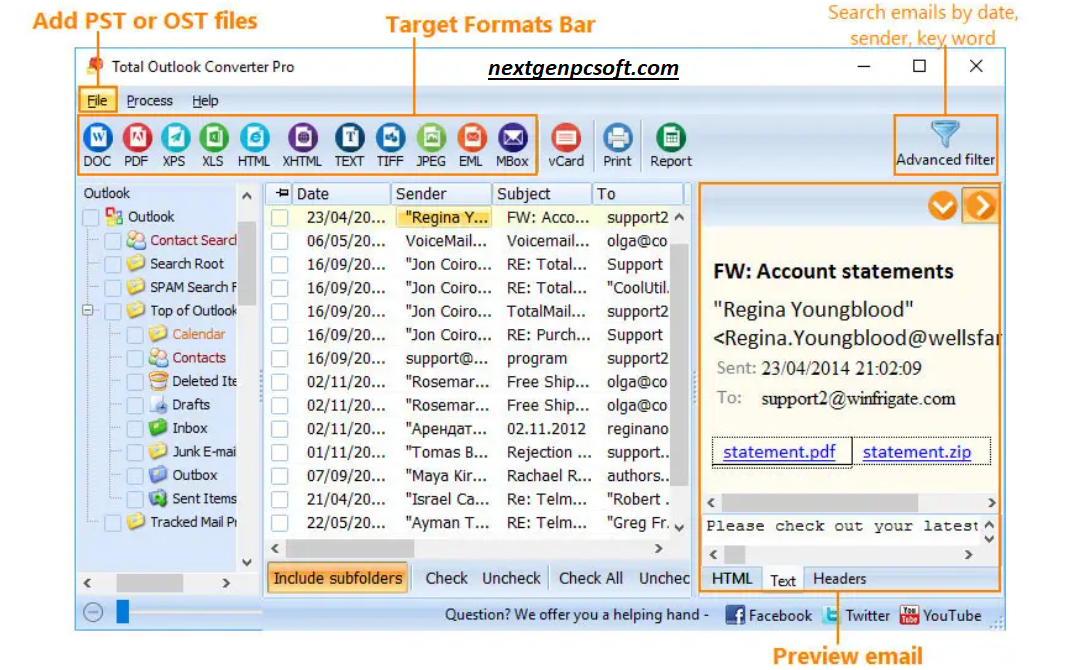Click the orange down chevron in preview pane

coord(942,205)
